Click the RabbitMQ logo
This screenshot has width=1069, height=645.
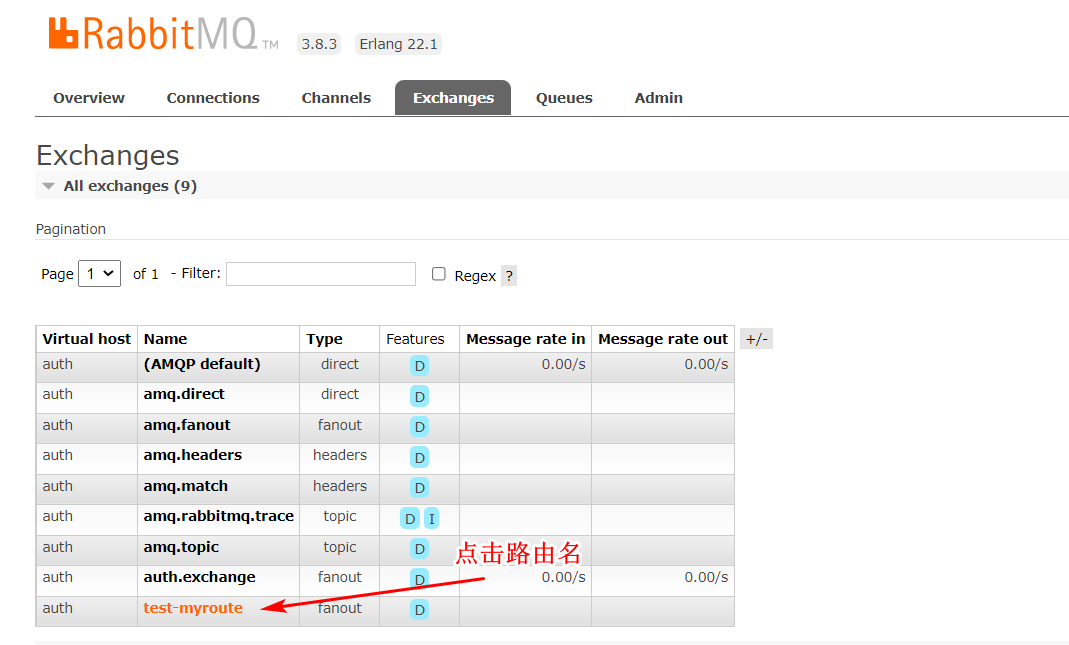pyautogui.click(x=164, y=34)
